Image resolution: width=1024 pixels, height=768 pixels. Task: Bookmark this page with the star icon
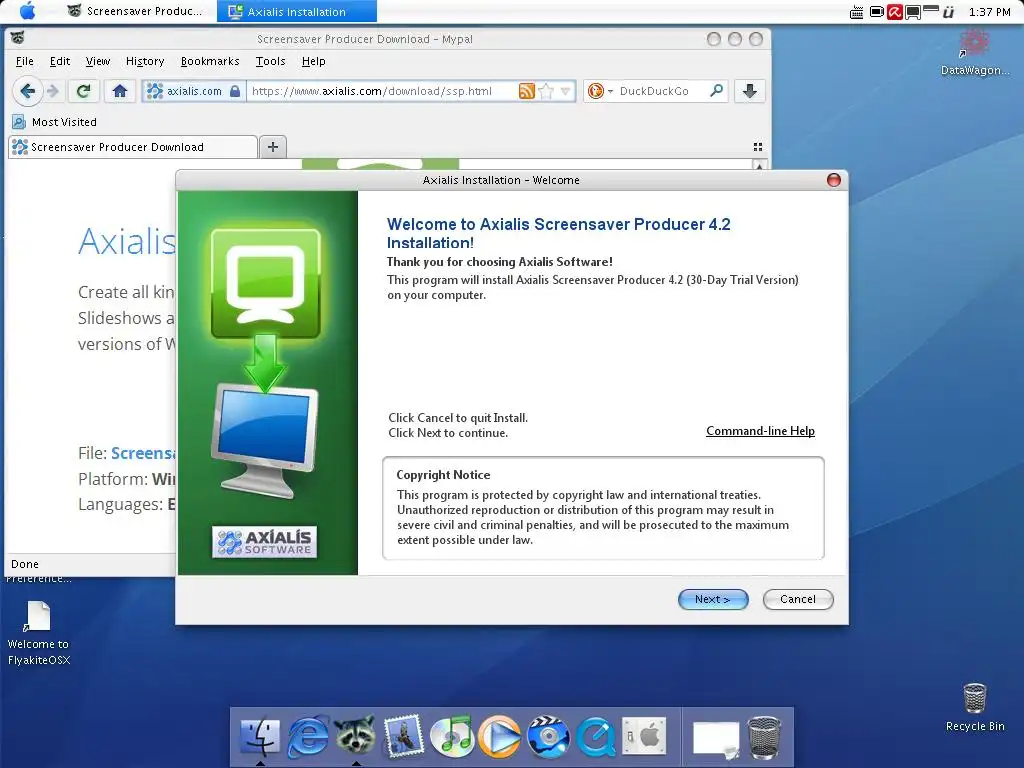pyautogui.click(x=546, y=91)
